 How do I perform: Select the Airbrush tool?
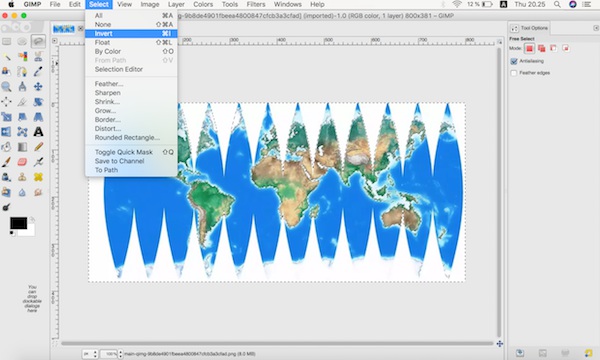(x=38, y=162)
